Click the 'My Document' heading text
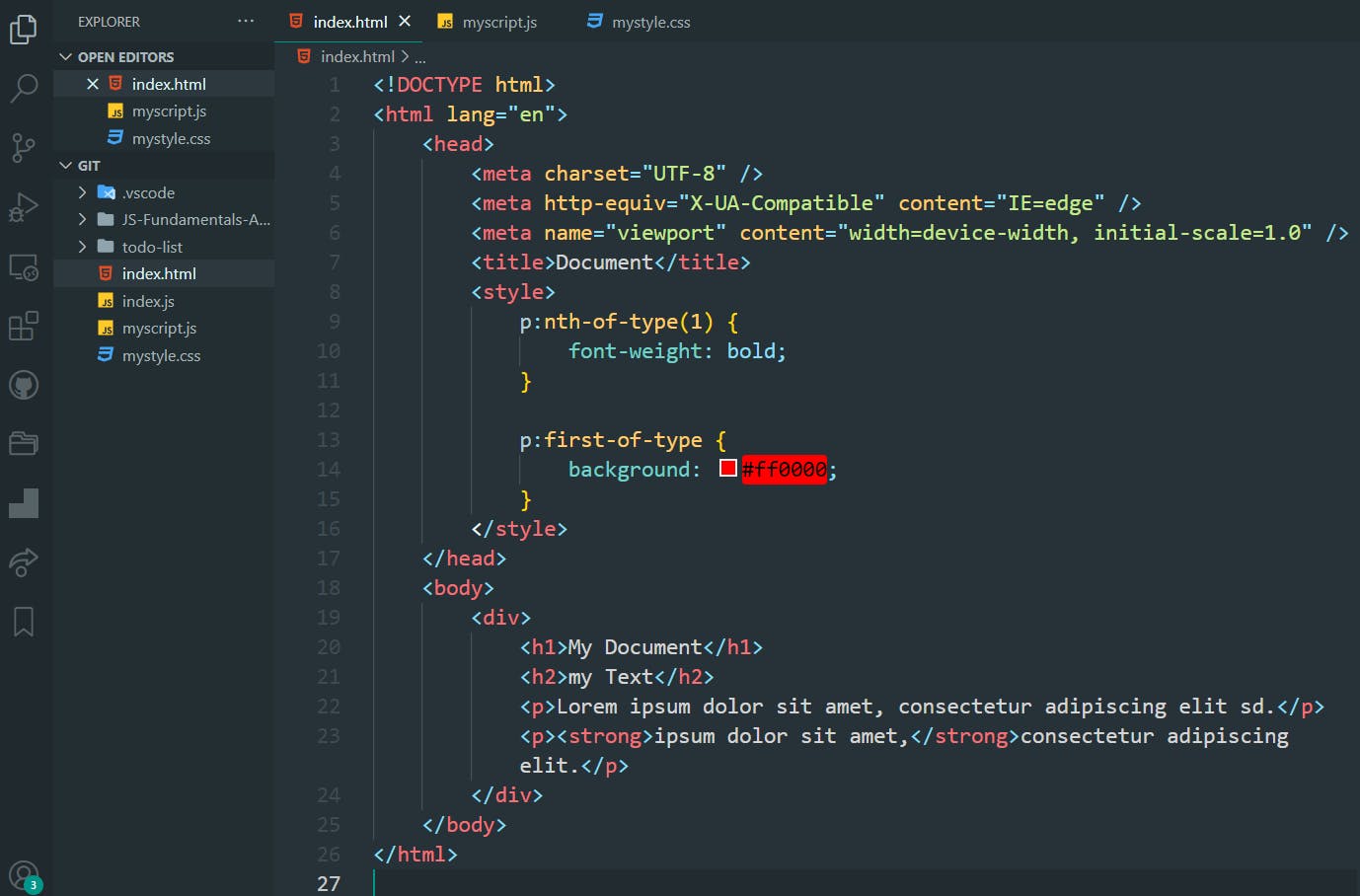1360x896 pixels. pos(635,647)
